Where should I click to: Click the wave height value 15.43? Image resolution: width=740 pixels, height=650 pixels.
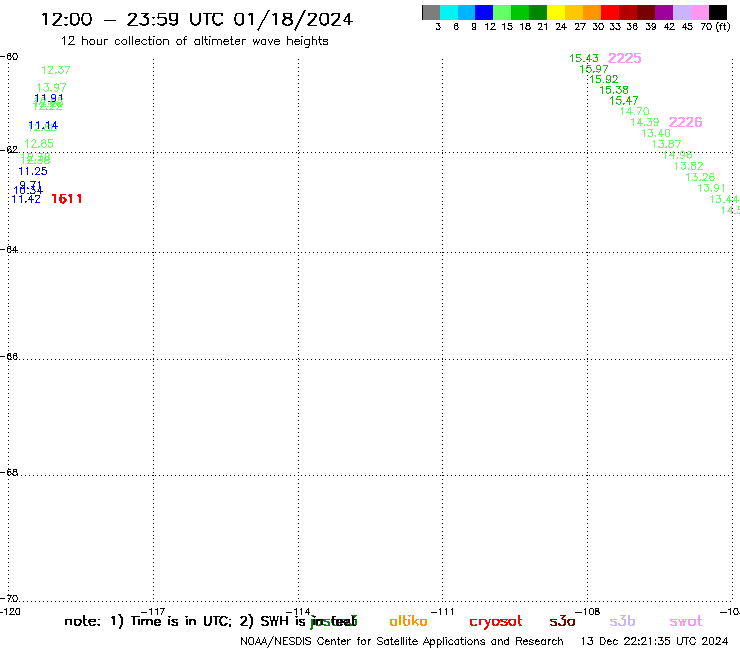[x=584, y=58]
